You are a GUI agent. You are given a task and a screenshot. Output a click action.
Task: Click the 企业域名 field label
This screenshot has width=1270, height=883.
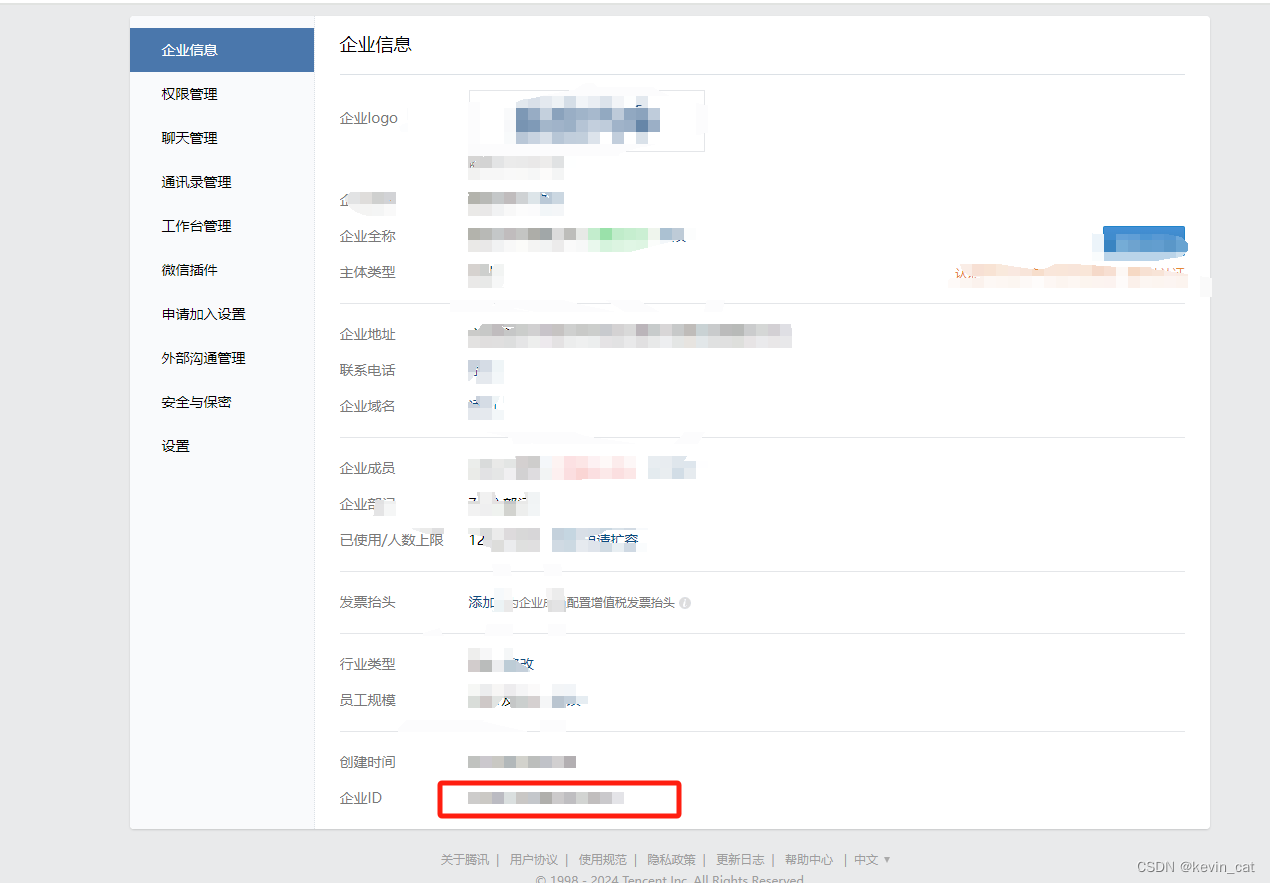368,406
